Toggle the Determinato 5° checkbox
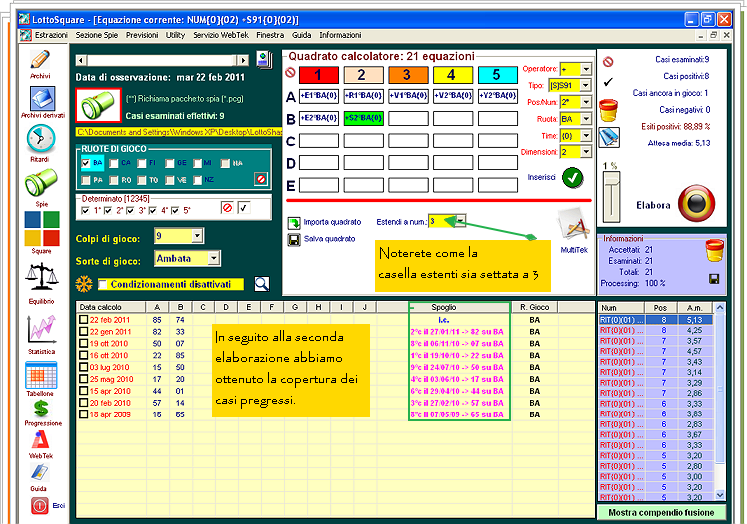This screenshot has width=747, height=524. point(175,210)
